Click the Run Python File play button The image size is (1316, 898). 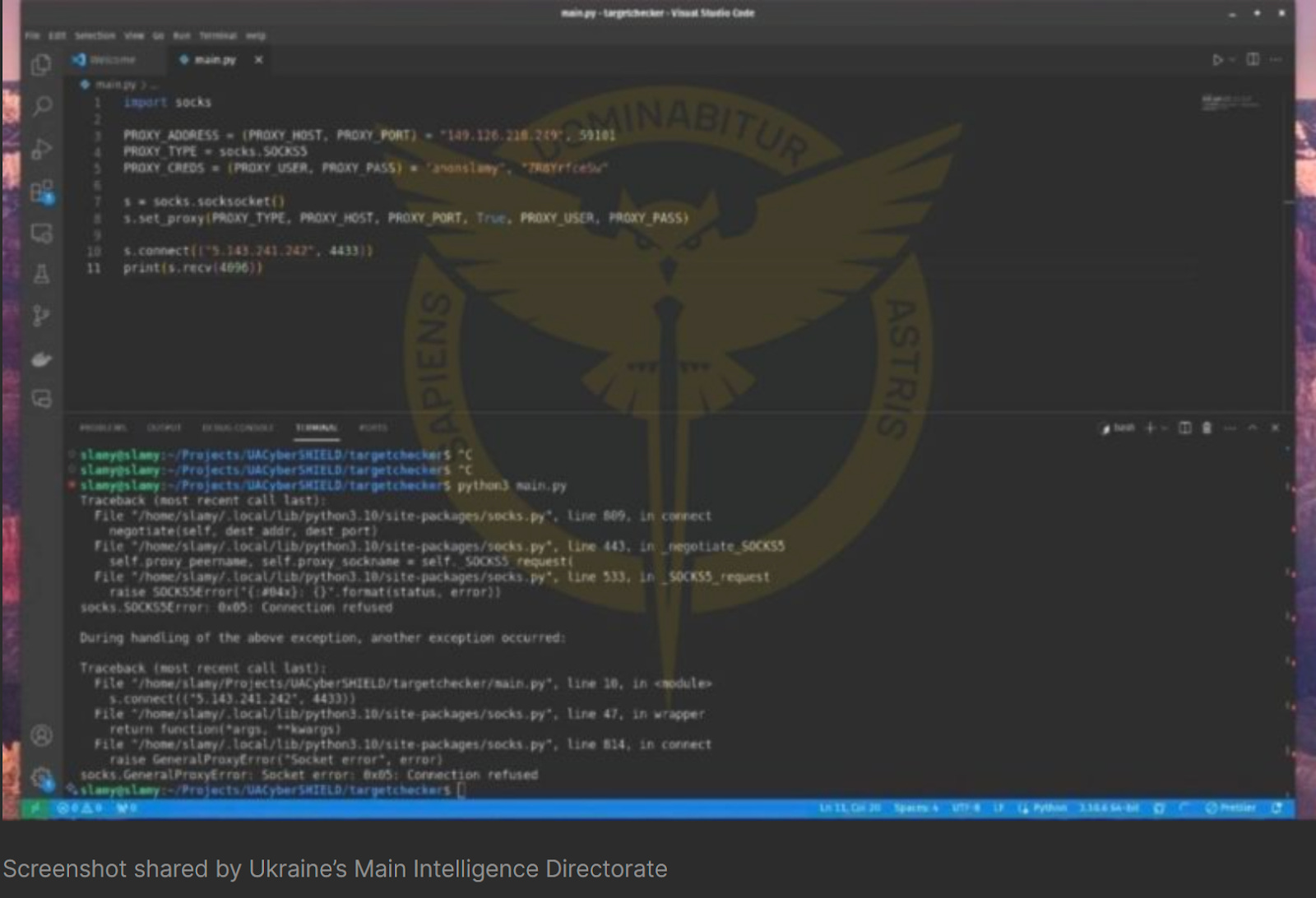[1217, 59]
